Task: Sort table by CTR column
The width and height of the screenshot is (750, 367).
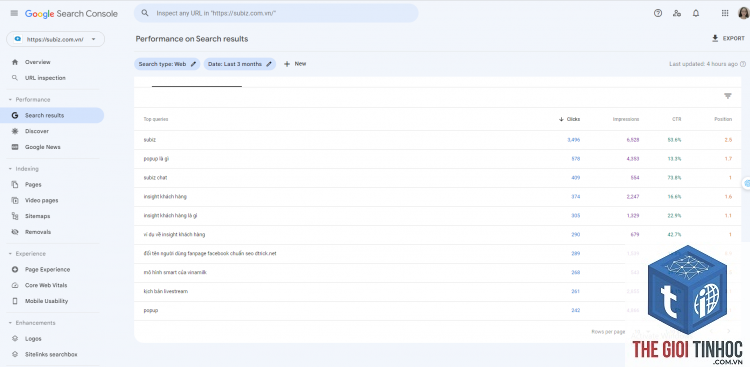Action: 676,119
